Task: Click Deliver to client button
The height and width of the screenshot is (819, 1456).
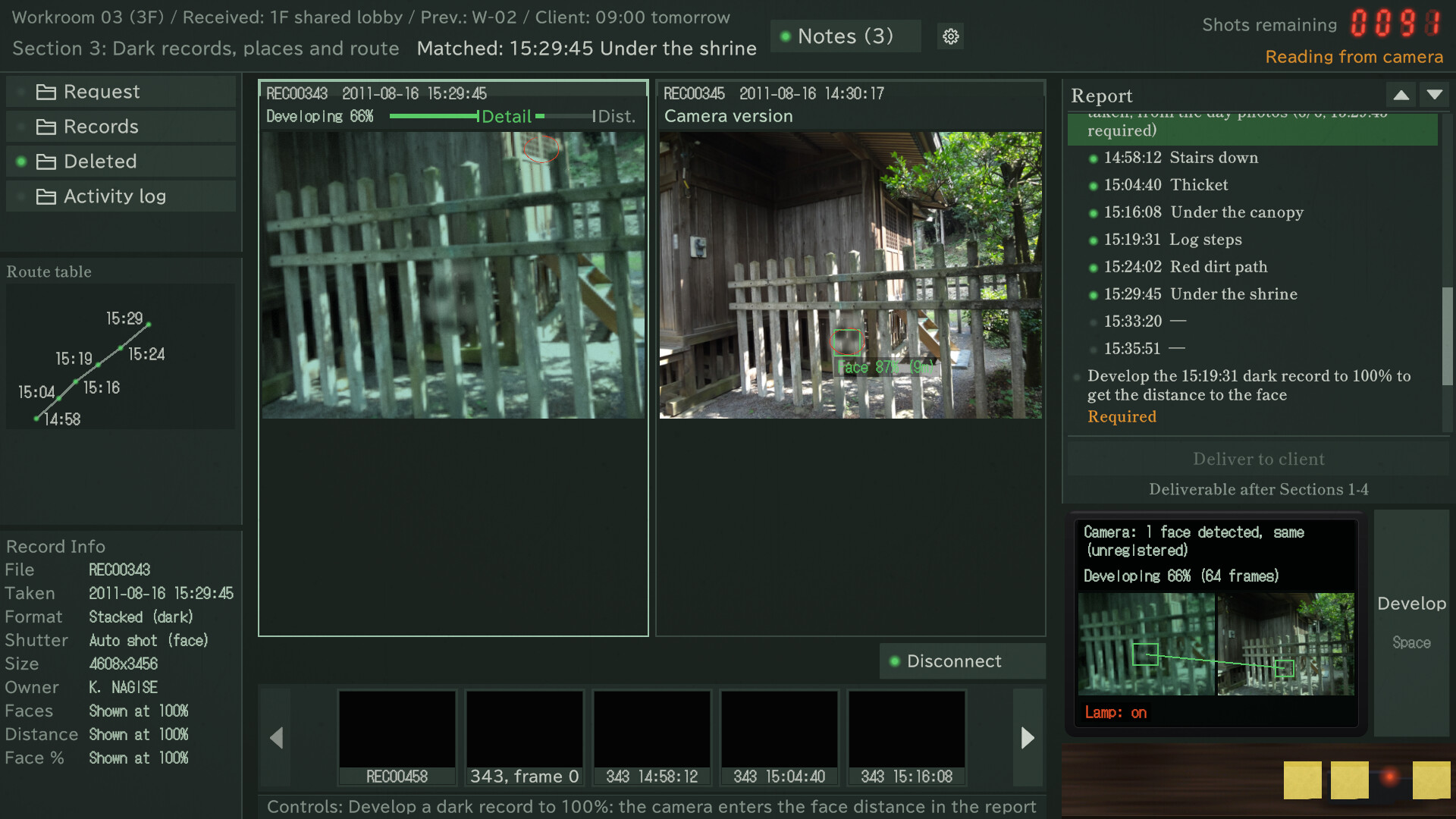Action: click(x=1258, y=459)
